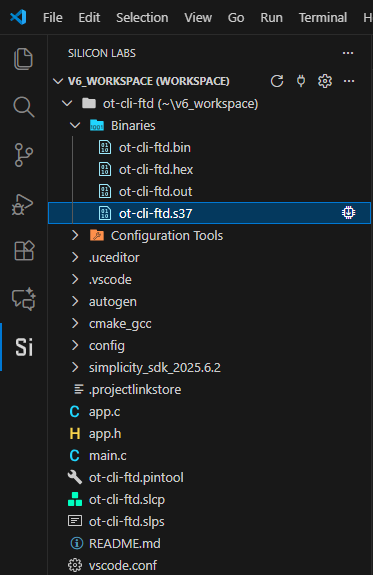373x575 pixels.
Task: Collapse the V6_WORKSPACE section chevron
Action: (58, 81)
